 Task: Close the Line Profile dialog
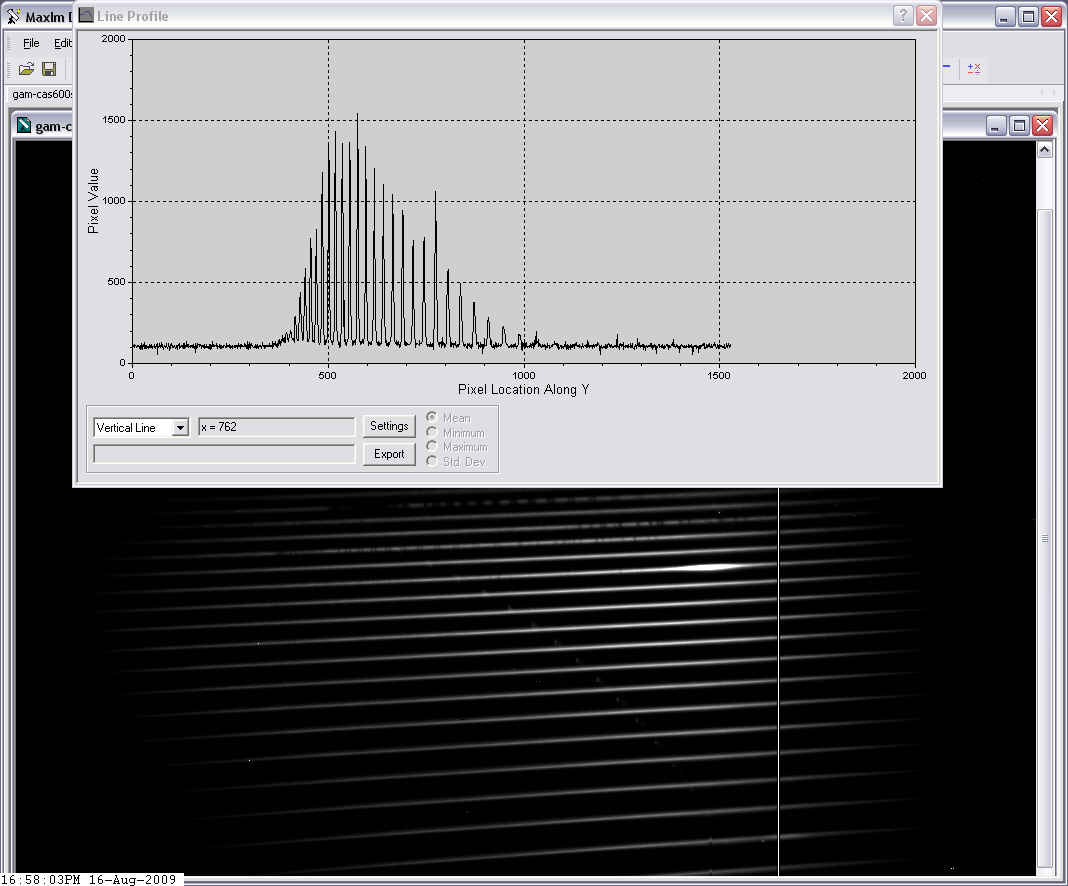coord(927,15)
